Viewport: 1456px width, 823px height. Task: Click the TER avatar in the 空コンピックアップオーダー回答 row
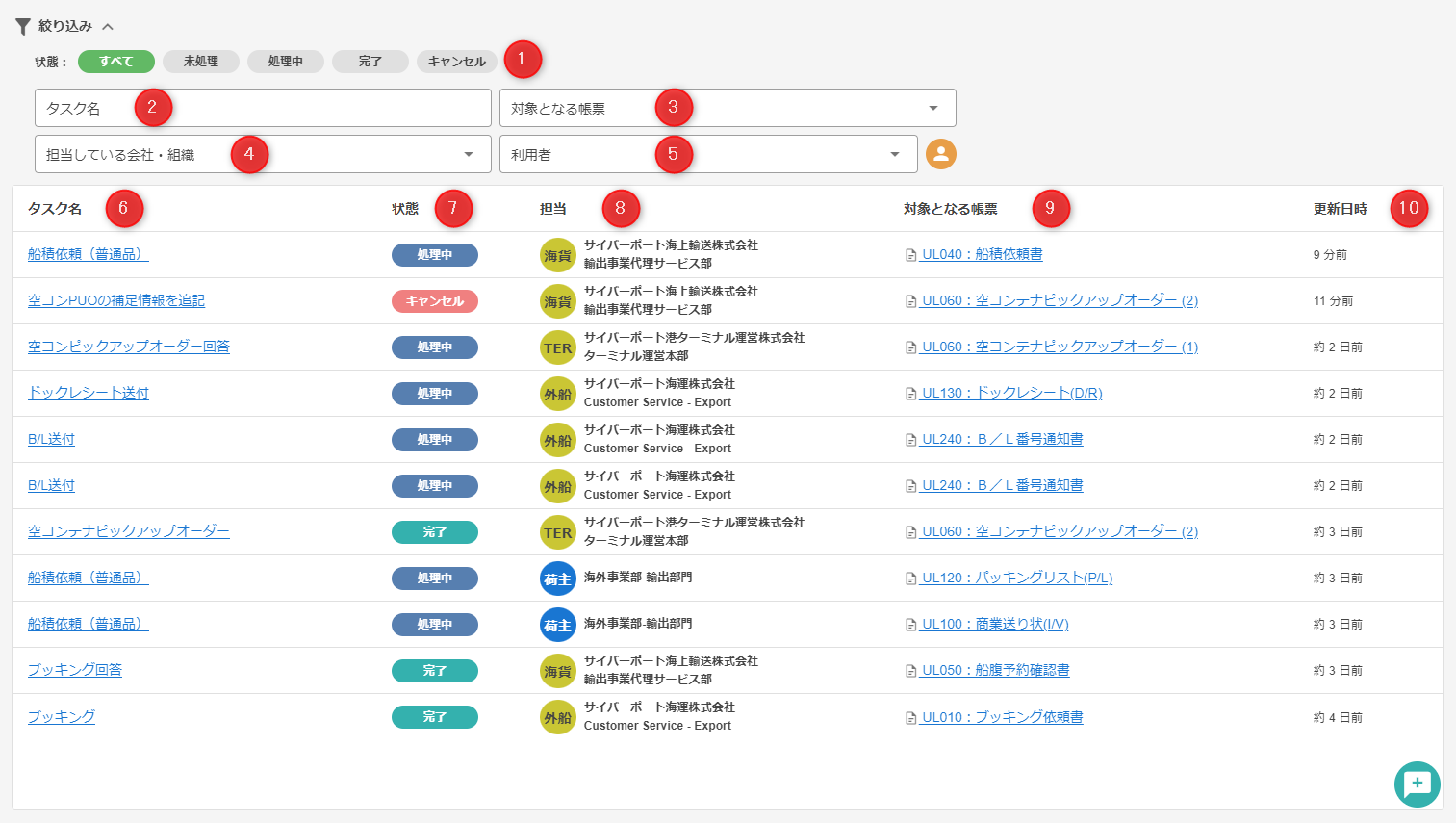tap(557, 347)
